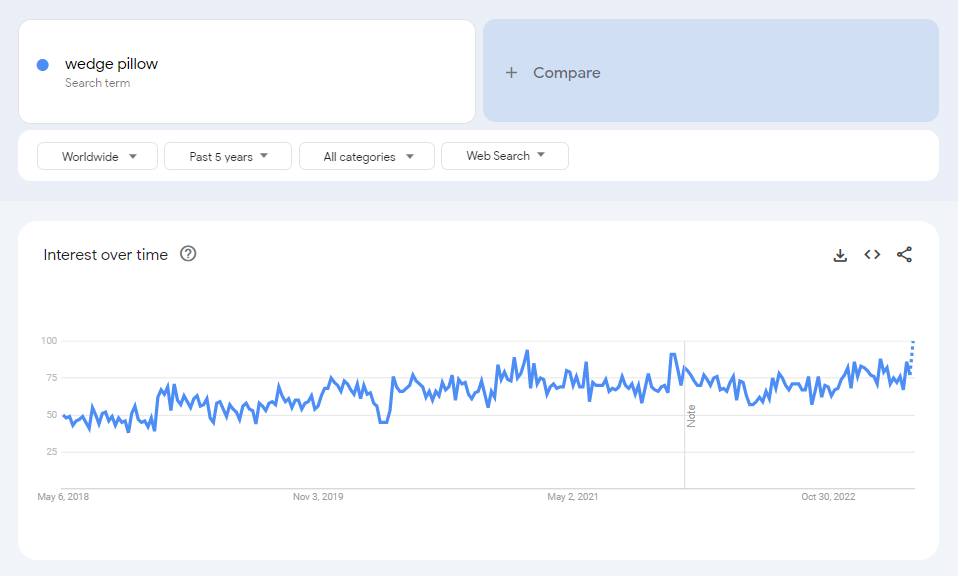
Task: Open the Past 5 years time range dropdown
Action: tap(227, 156)
